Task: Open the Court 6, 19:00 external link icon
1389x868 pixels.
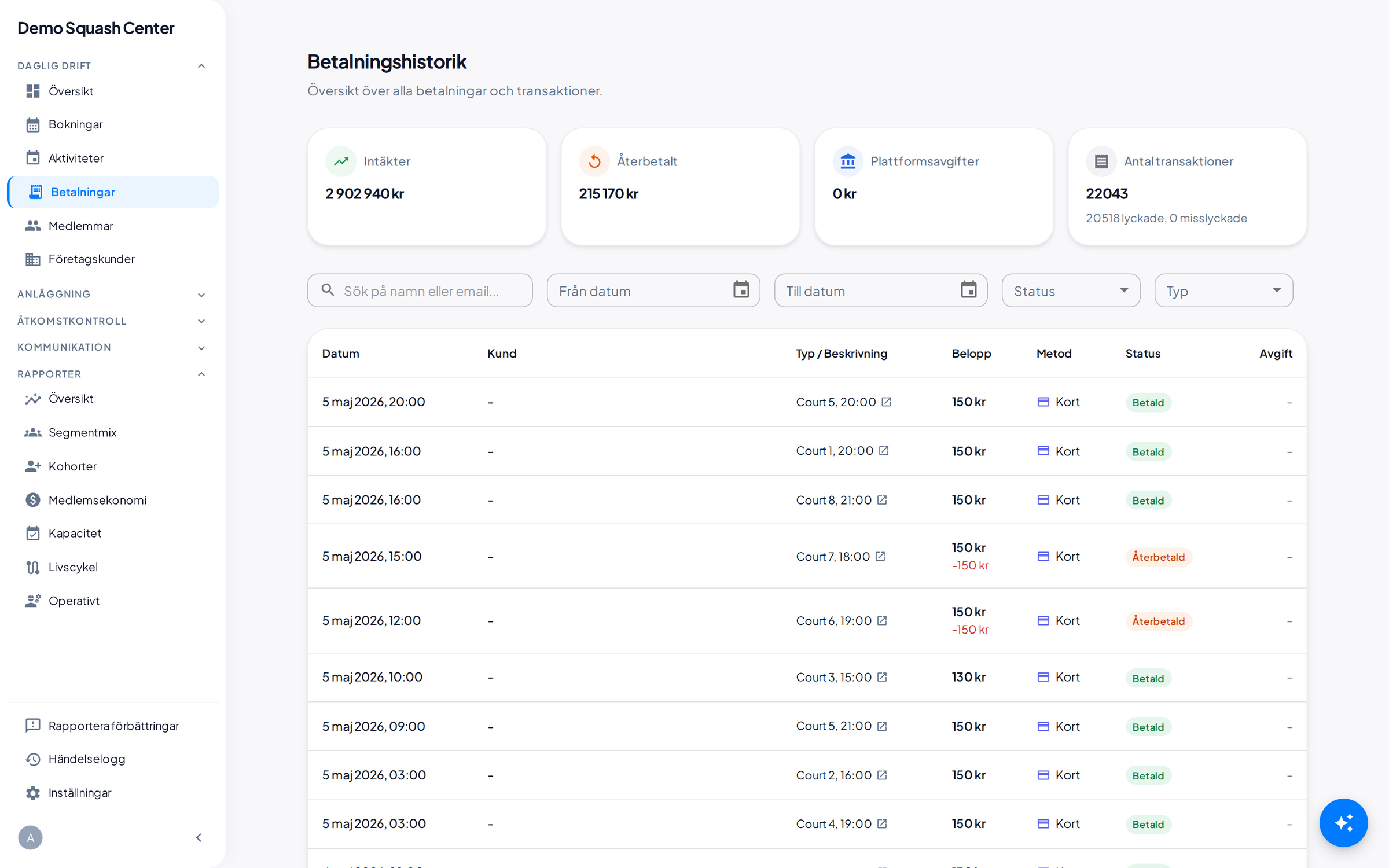Action: click(882, 620)
